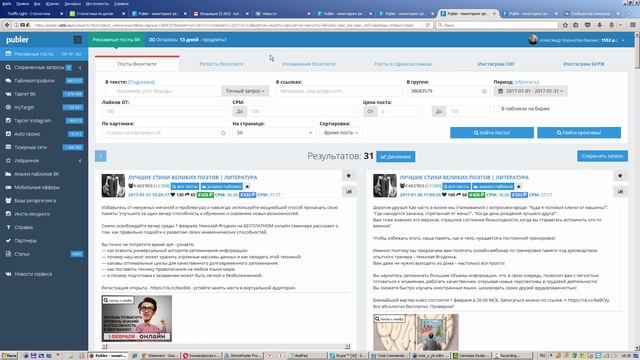Open Таргет Instagram sidebar section
This screenshot has width=640, height=360.
point(44,121)
